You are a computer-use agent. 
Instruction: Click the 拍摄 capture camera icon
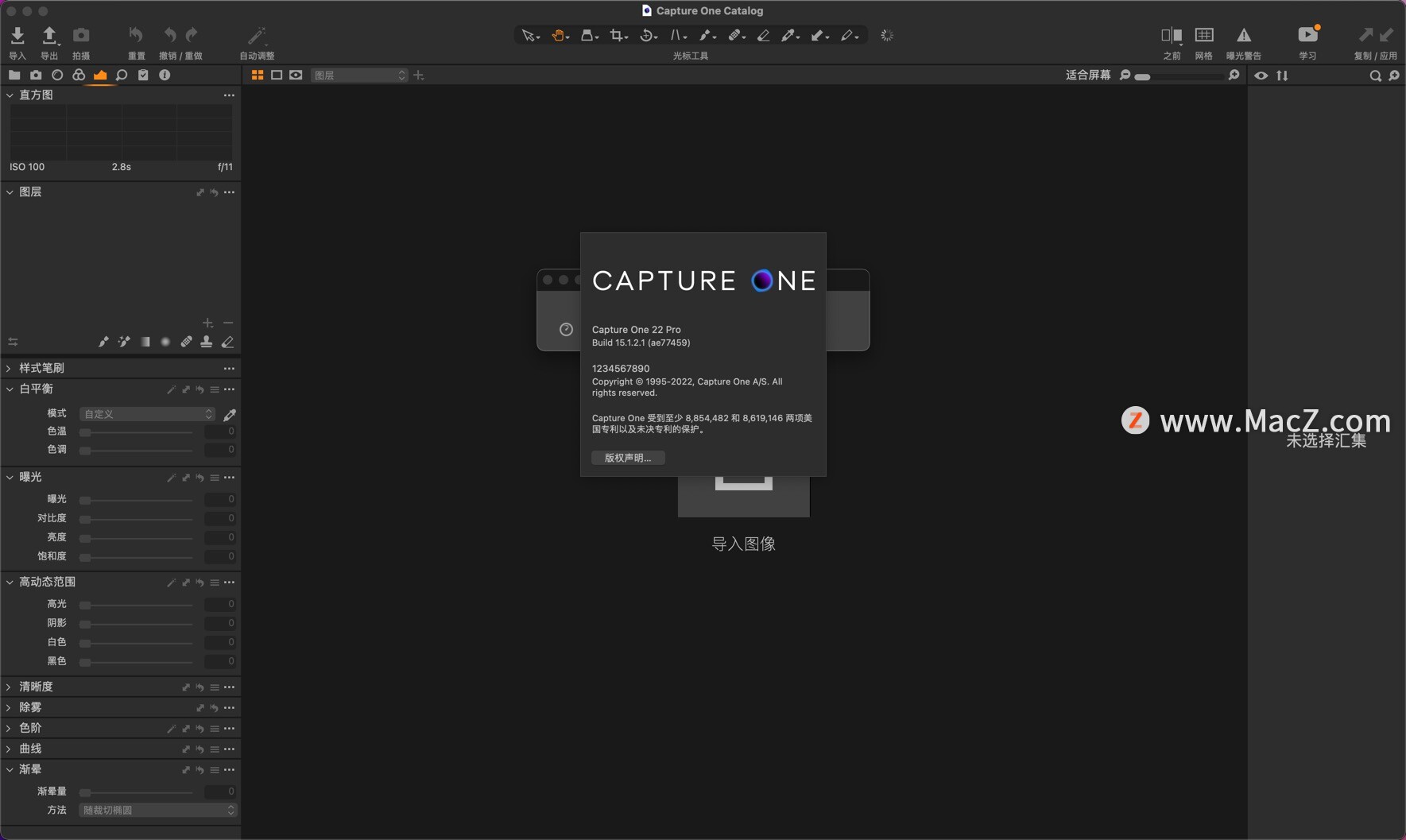[x=81, y=35]
